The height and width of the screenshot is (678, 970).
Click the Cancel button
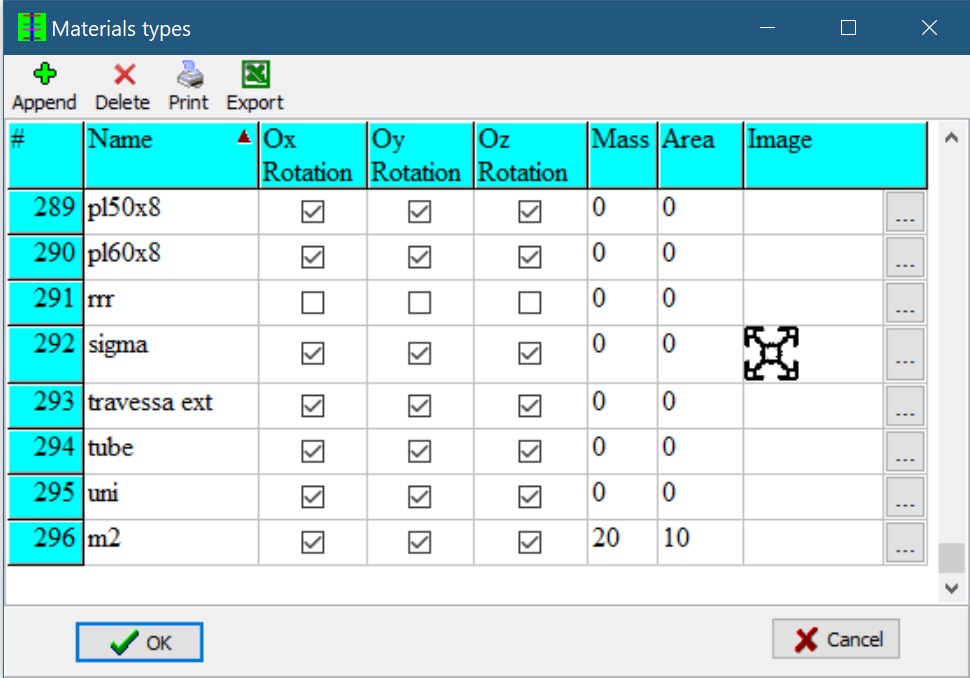coord(835,639)
